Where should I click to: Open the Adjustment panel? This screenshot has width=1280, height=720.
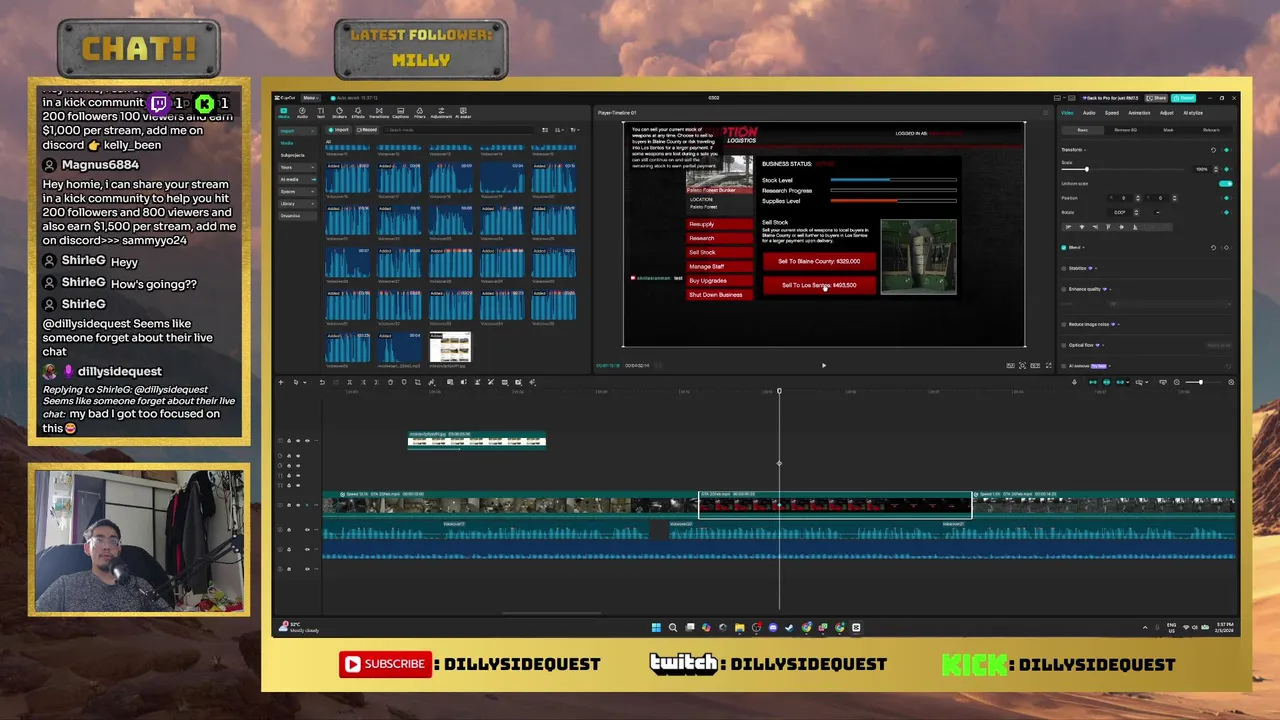pos(441,112)
